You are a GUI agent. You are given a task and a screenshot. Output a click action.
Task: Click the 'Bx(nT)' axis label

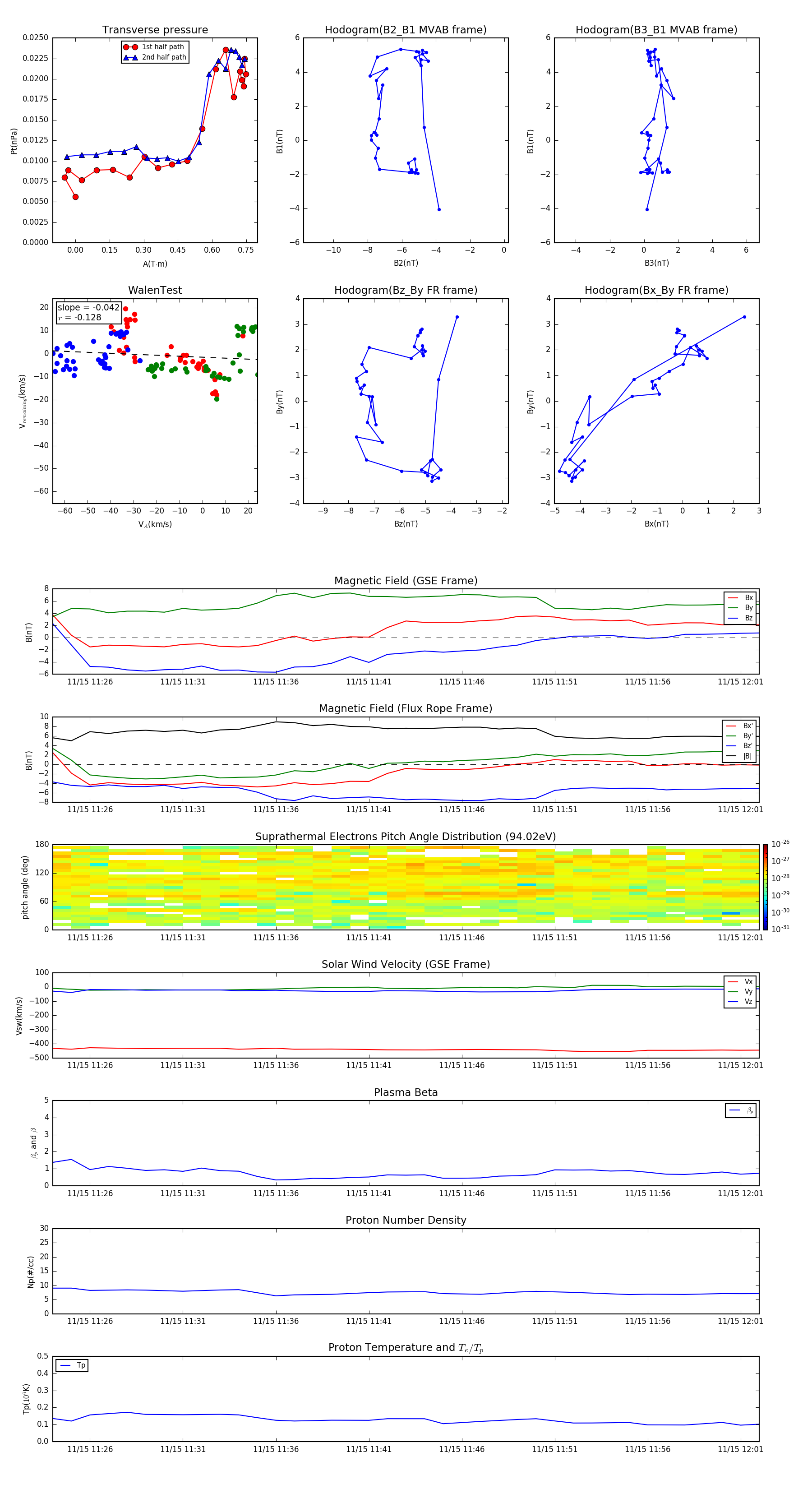[x=656, y=524]
